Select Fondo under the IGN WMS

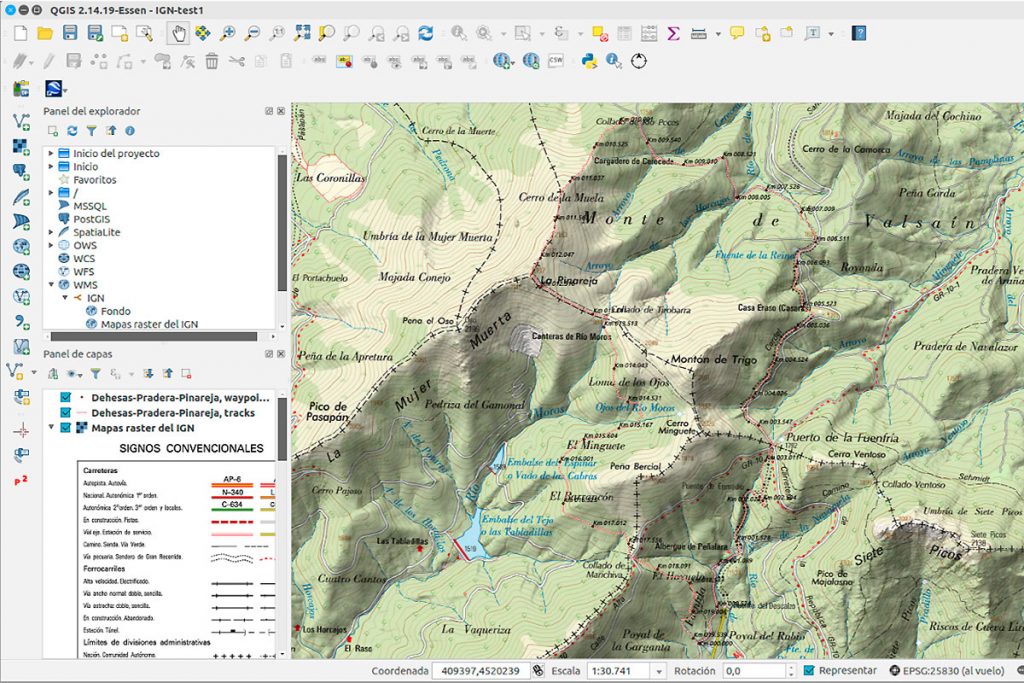115,311
